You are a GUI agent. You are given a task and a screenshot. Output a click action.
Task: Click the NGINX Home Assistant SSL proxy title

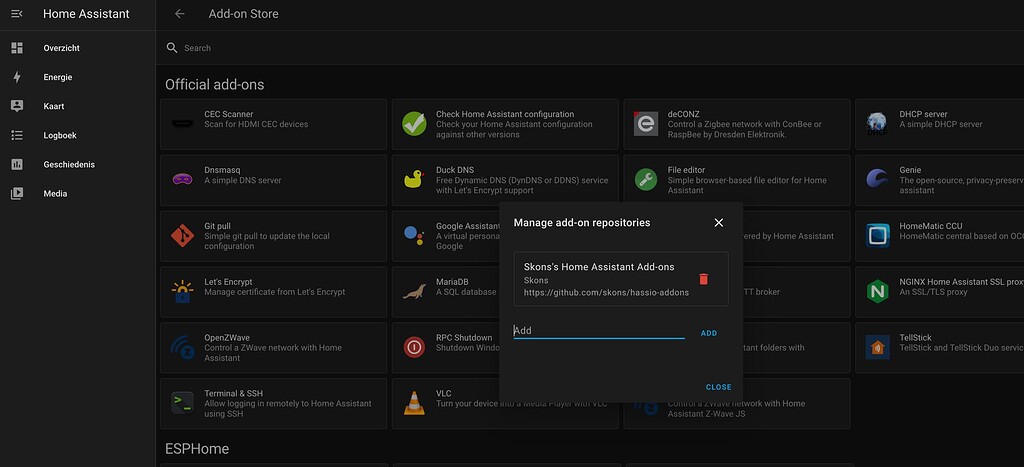961,282
